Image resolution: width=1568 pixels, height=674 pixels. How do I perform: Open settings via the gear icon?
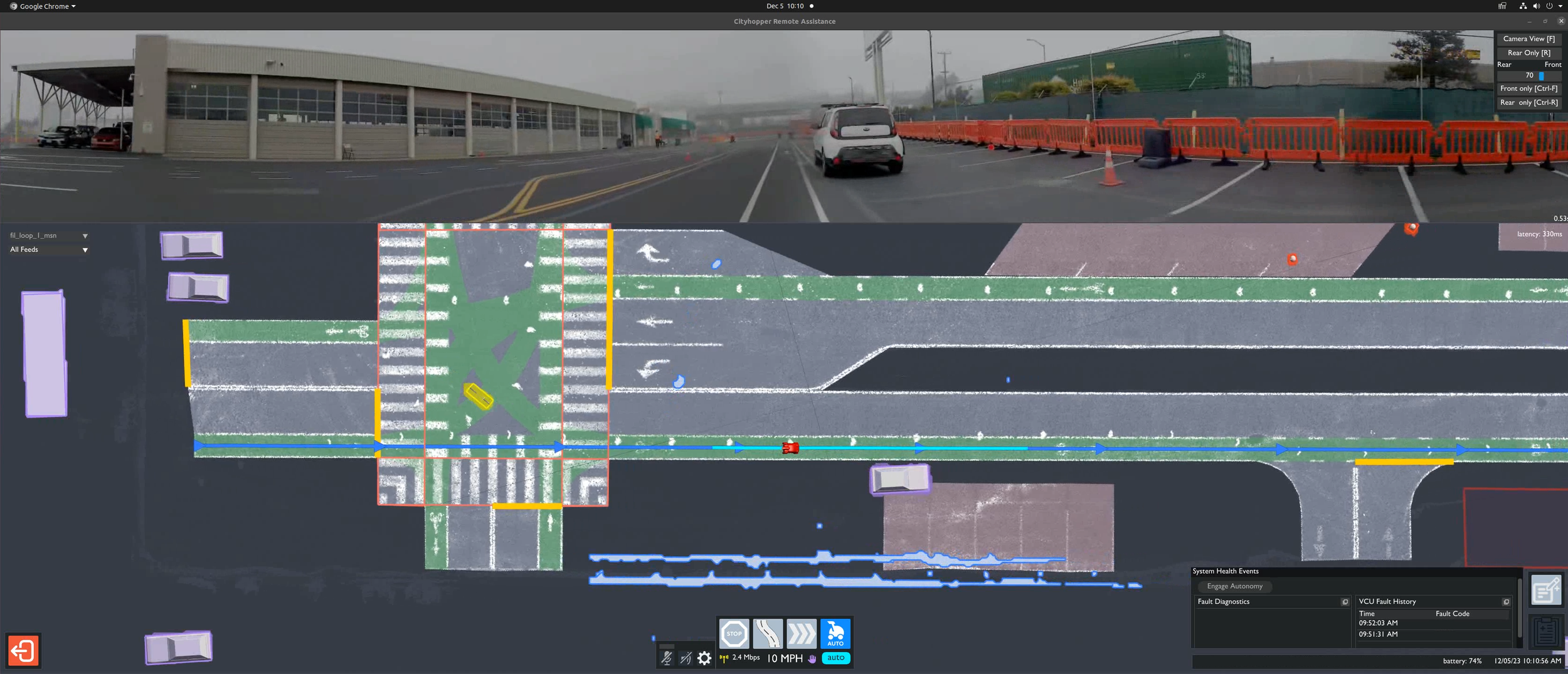[704, 658]
